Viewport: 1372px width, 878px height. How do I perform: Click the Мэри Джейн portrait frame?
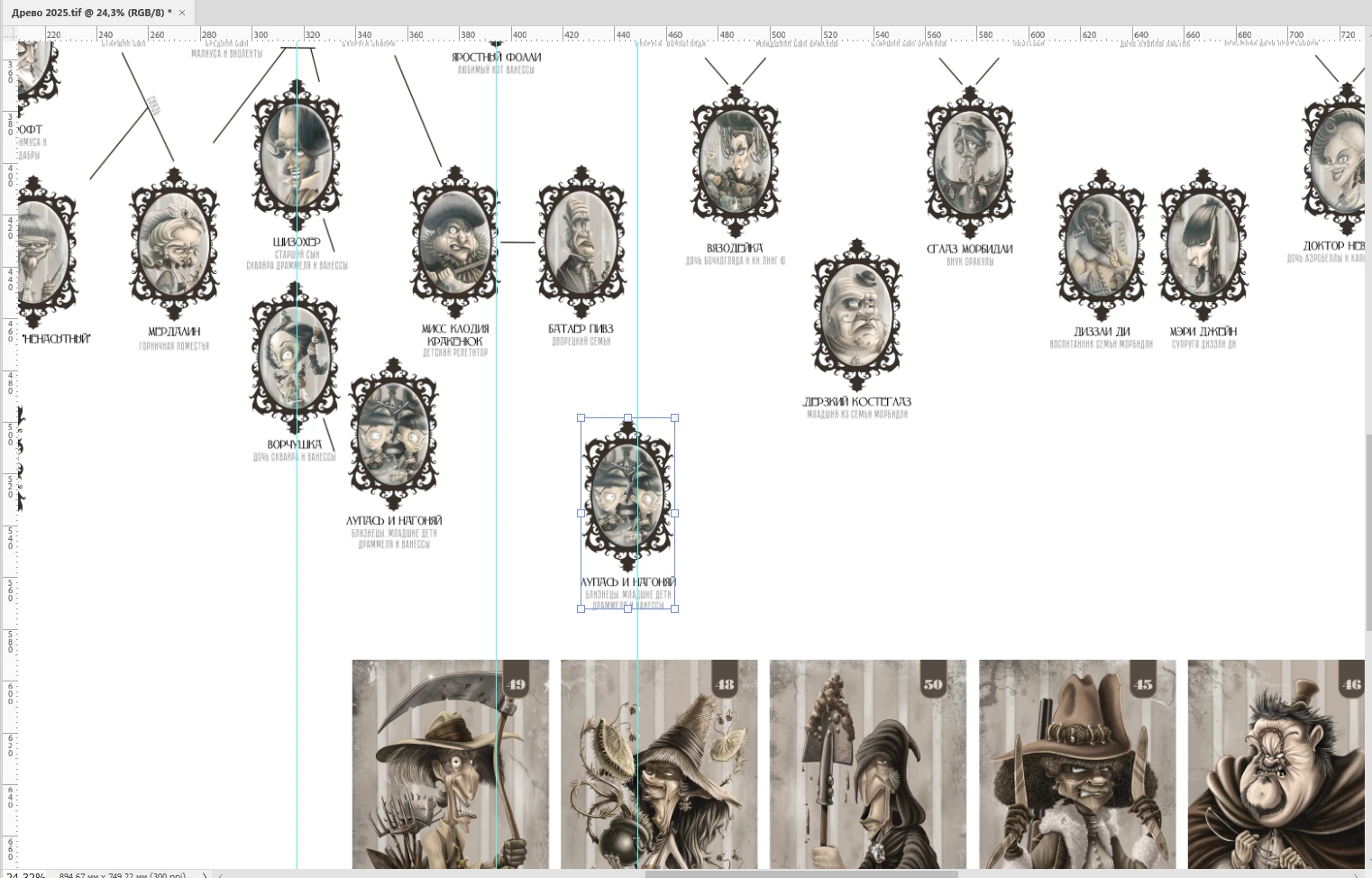click(1203, 245)
